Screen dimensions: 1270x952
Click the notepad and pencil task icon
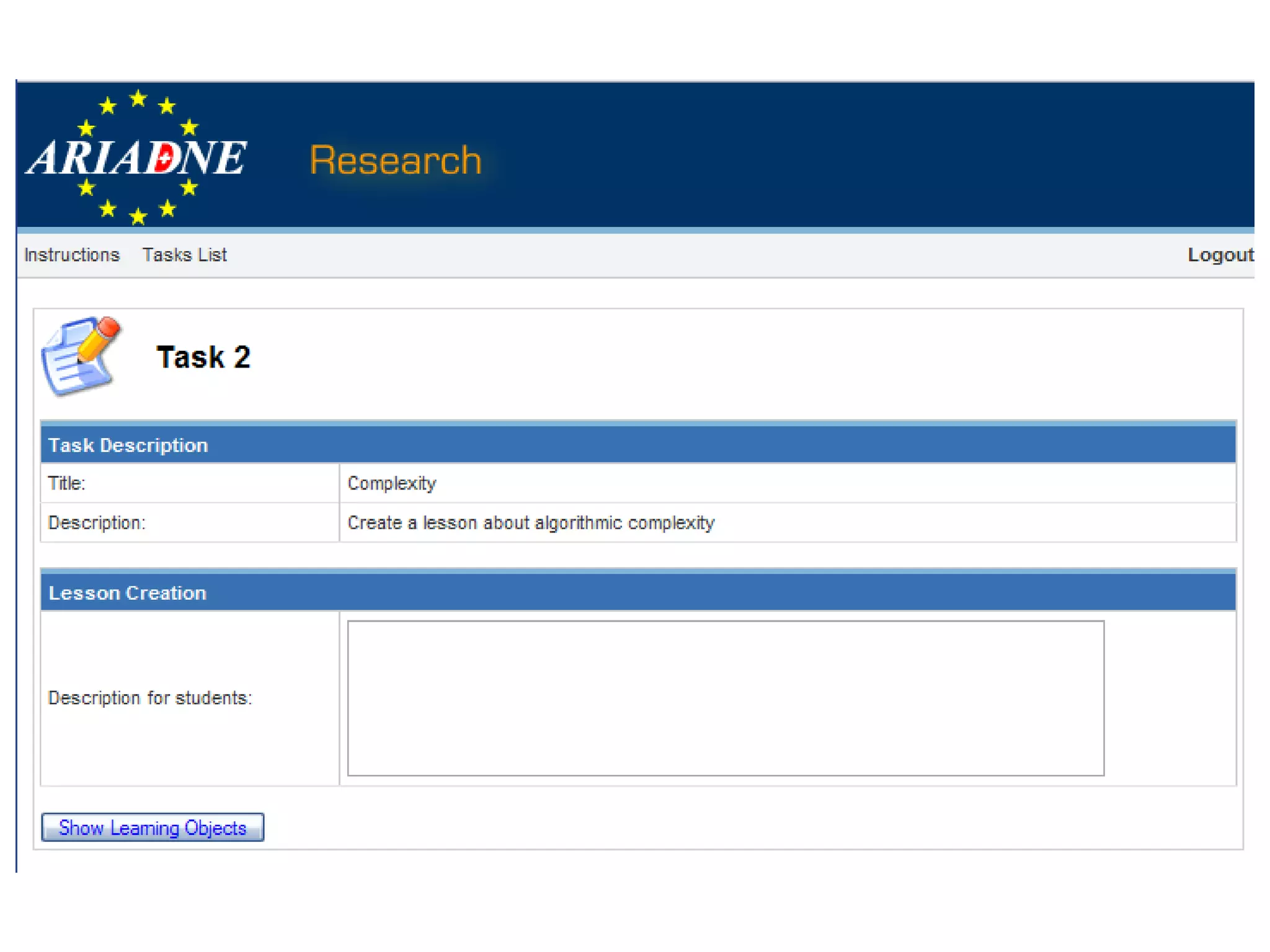79,355
